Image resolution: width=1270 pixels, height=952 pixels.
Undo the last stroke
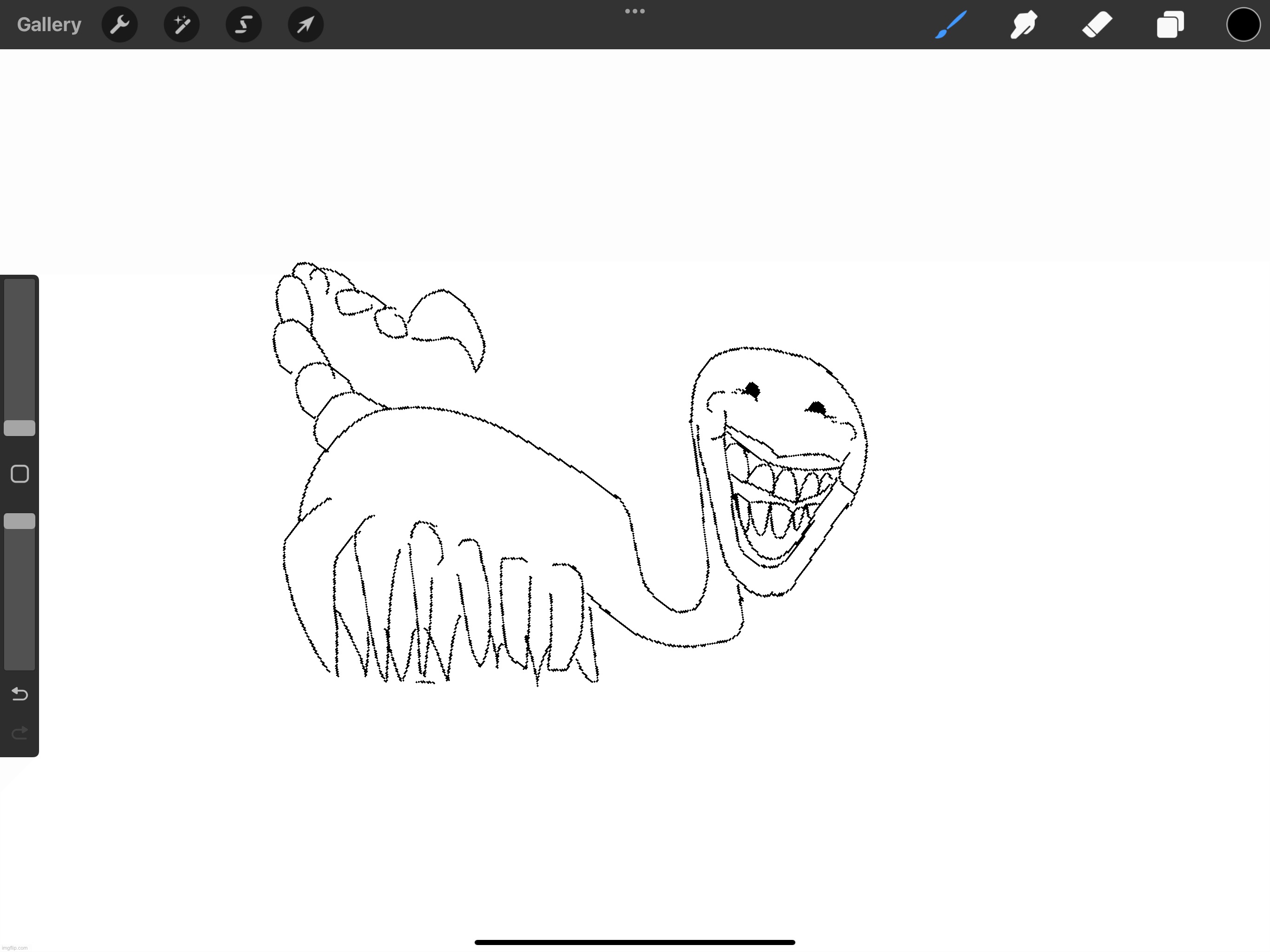coord(20,694)
